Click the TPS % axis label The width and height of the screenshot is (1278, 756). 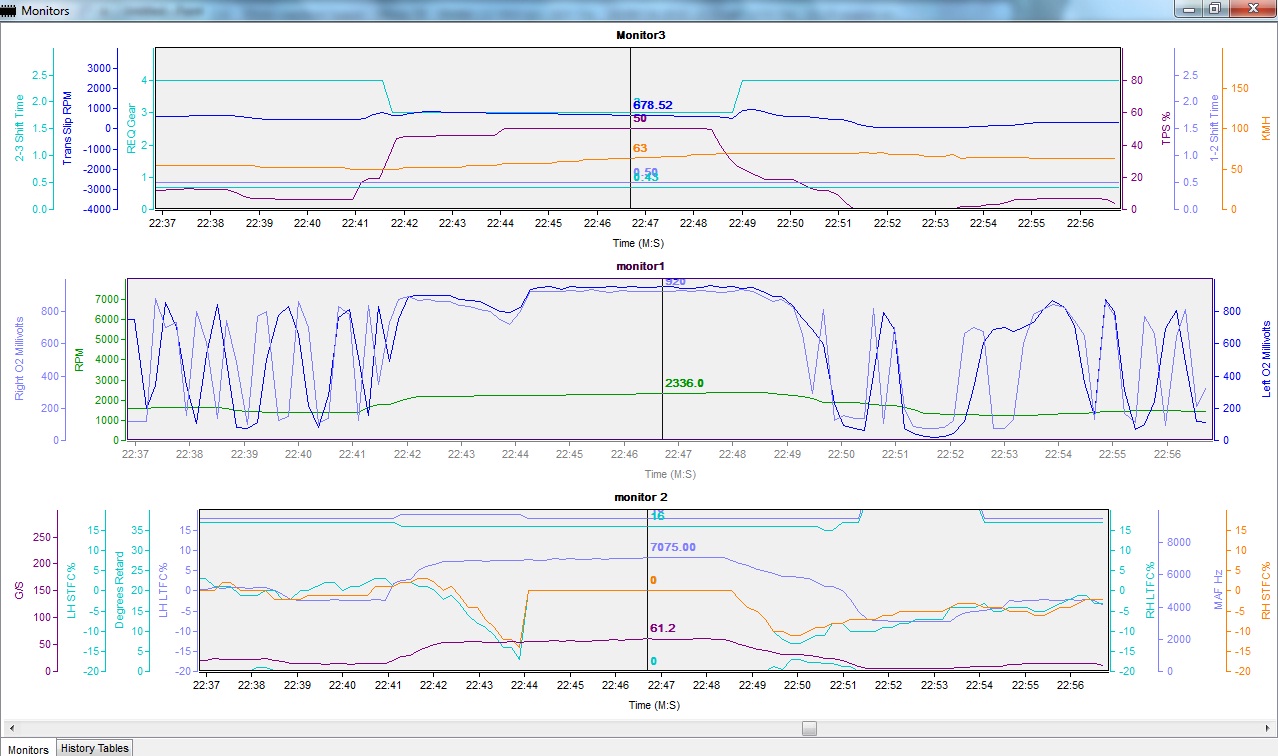1164,129
